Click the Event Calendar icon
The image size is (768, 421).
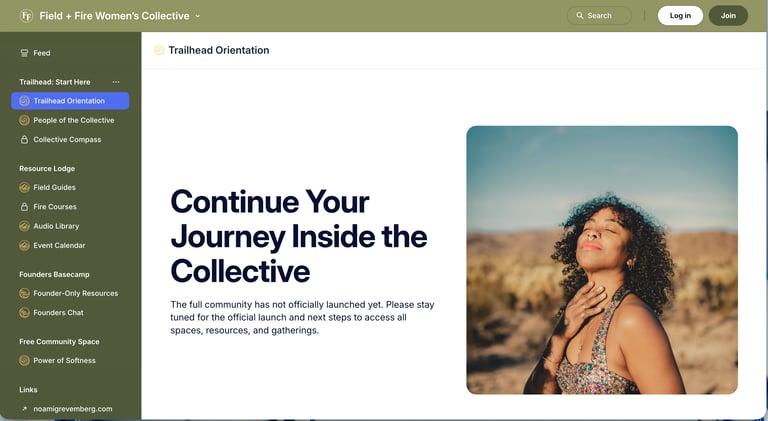click(x=25, y=245)
